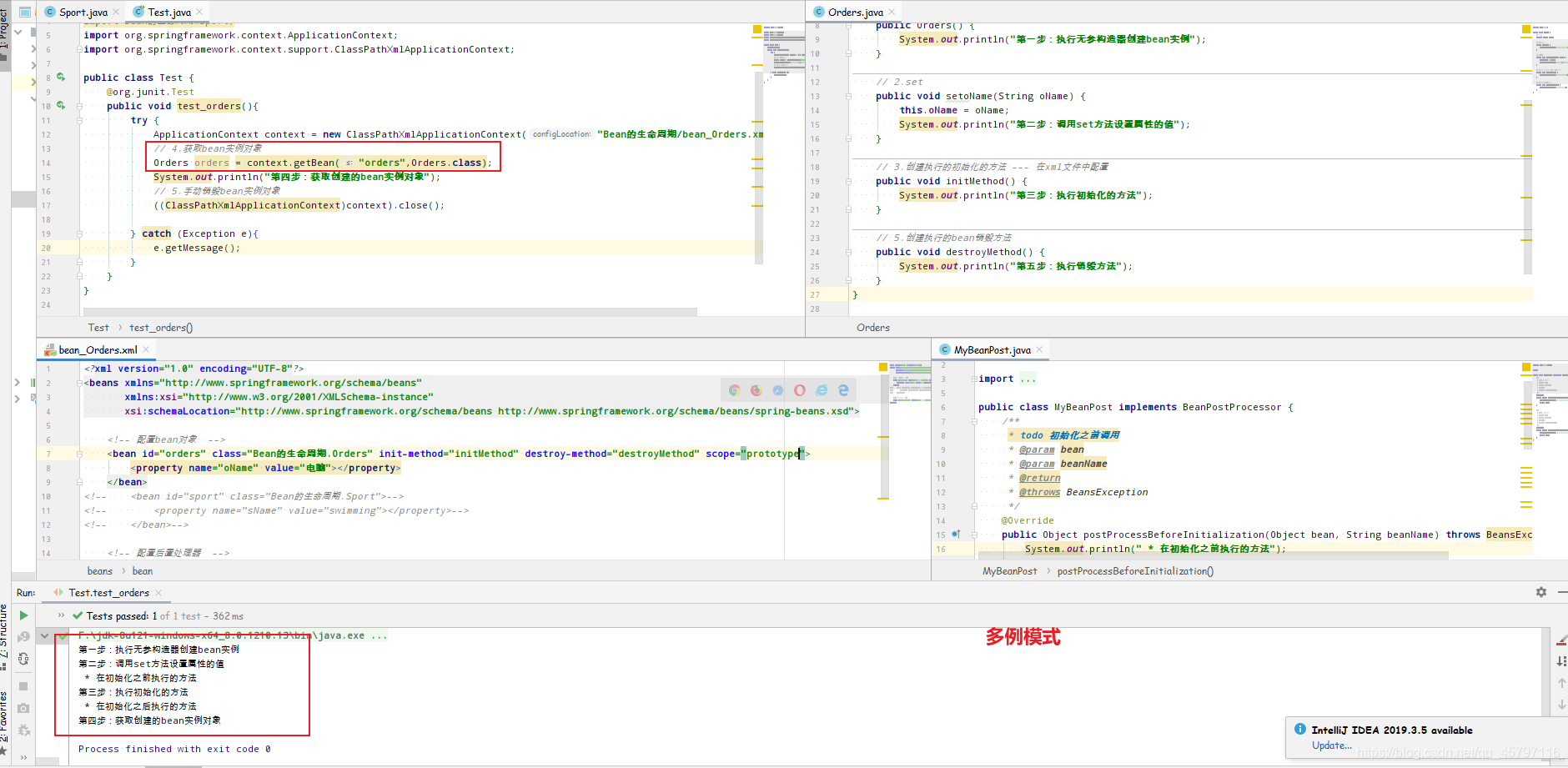Click yellow inspection indicator in Test.java
The image size is (1568, 768).
757,29
